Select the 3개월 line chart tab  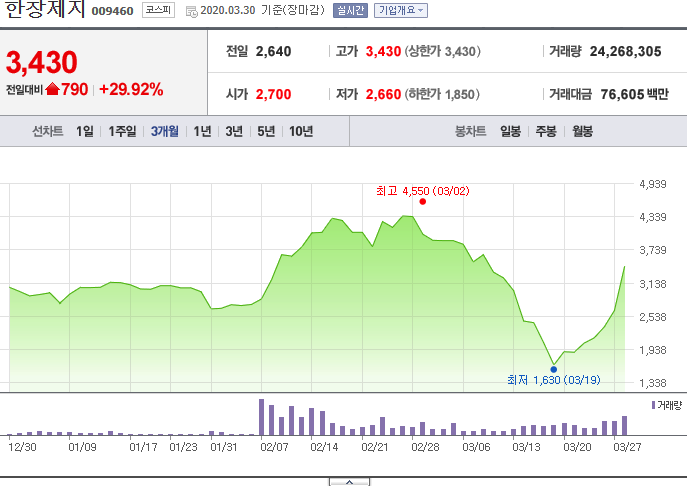(165, 131)
